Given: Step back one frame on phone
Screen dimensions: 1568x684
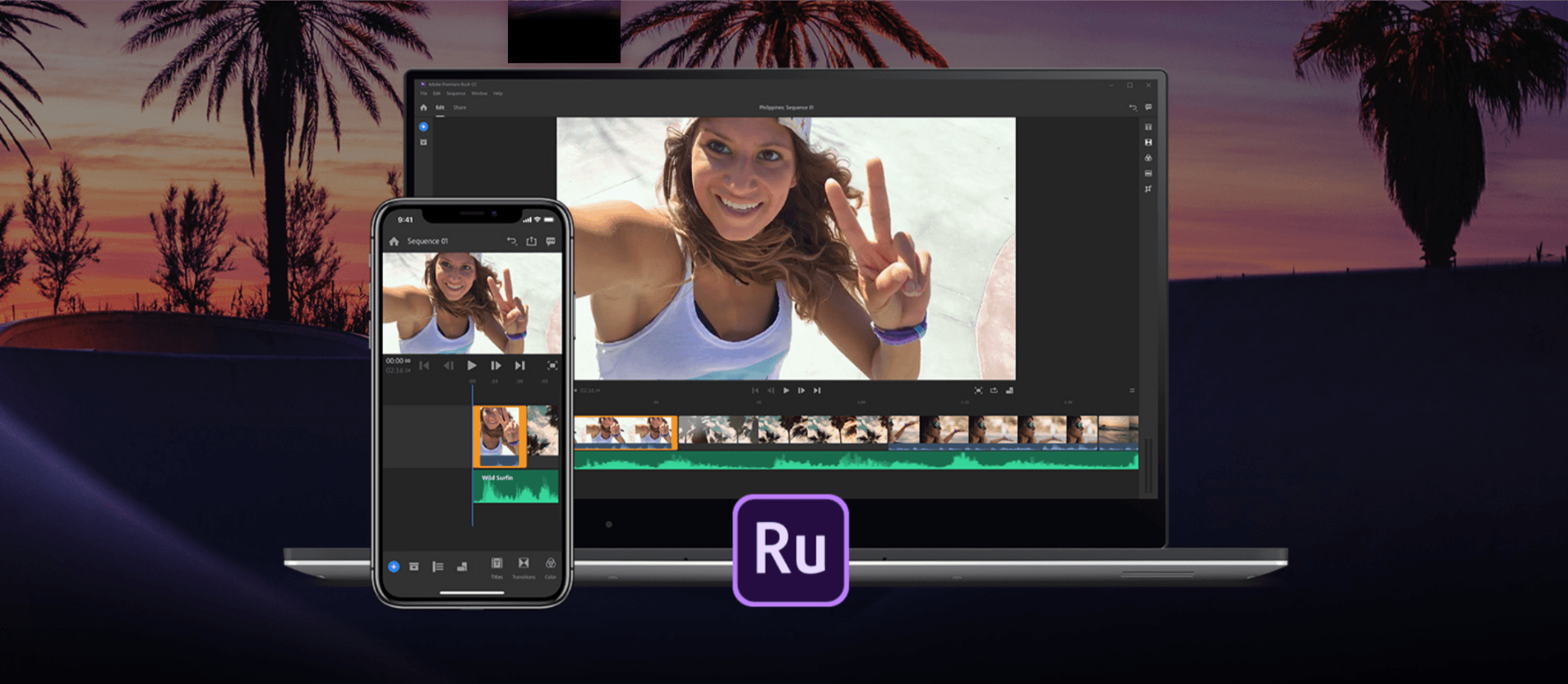Looking at the screenshot, I should (448, 366).
